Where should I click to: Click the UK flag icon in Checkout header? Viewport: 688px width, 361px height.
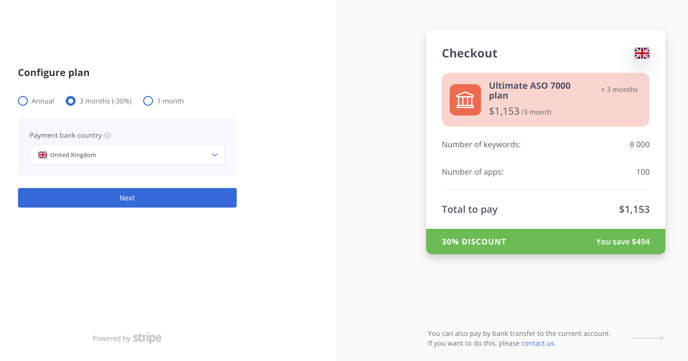click(641, 54)
